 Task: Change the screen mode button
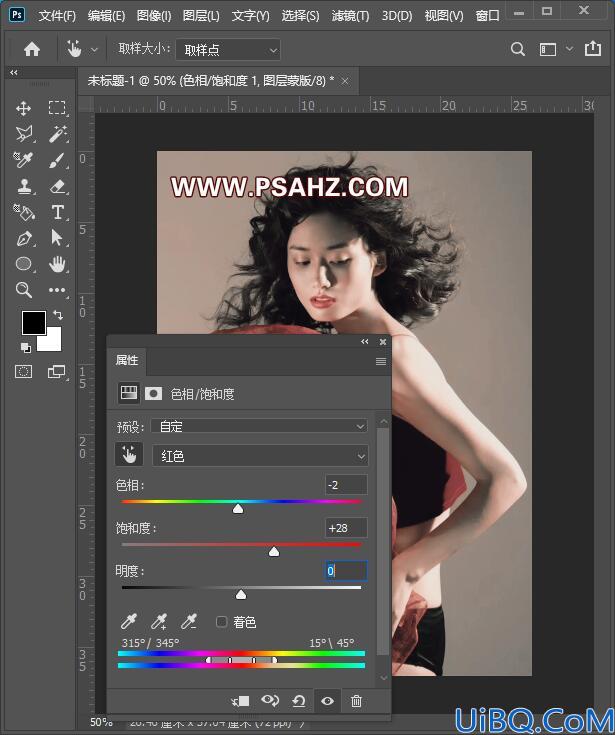click(x=57, y=372)
